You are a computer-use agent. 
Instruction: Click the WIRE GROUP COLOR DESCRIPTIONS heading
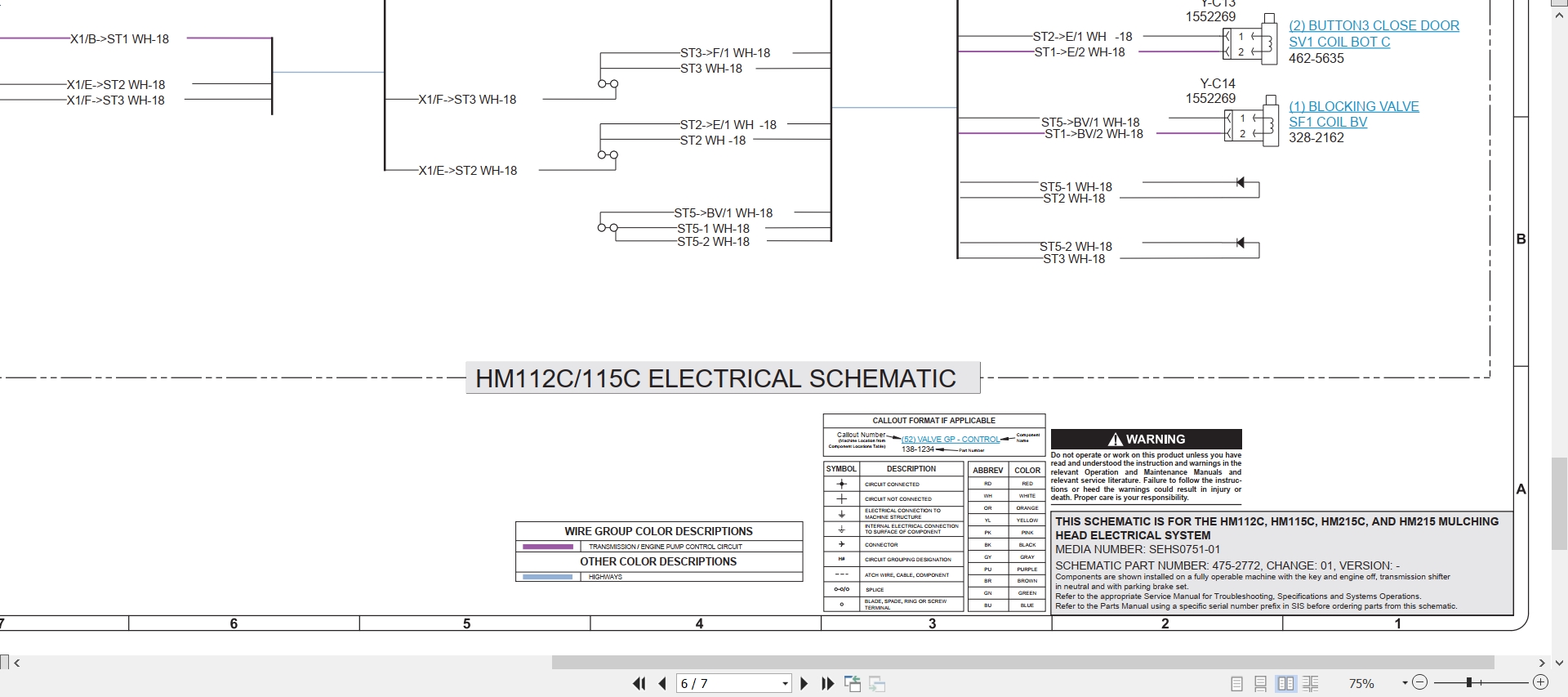(x=659, y=531)
